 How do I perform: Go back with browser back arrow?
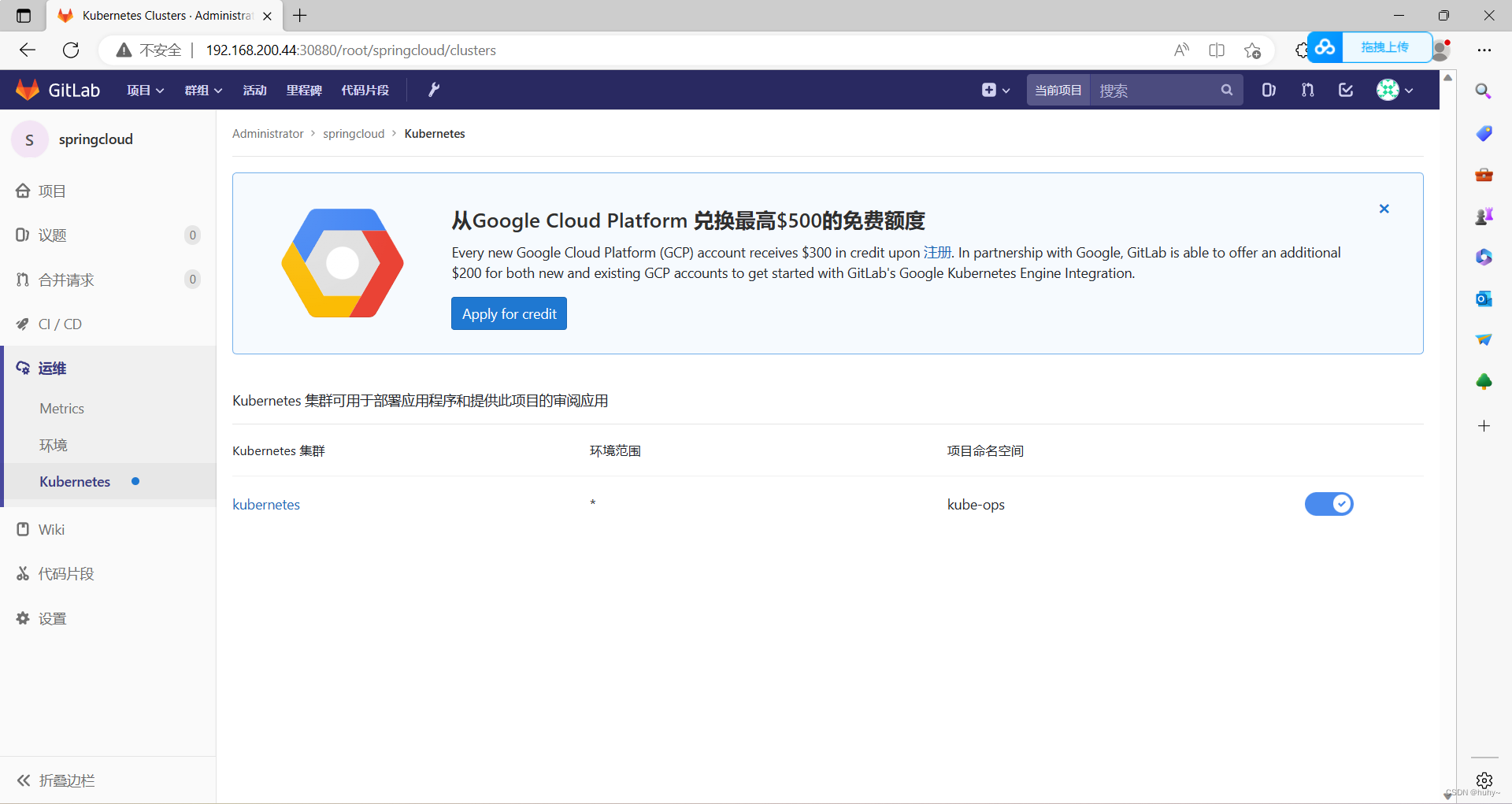click(x=28, y=50)
